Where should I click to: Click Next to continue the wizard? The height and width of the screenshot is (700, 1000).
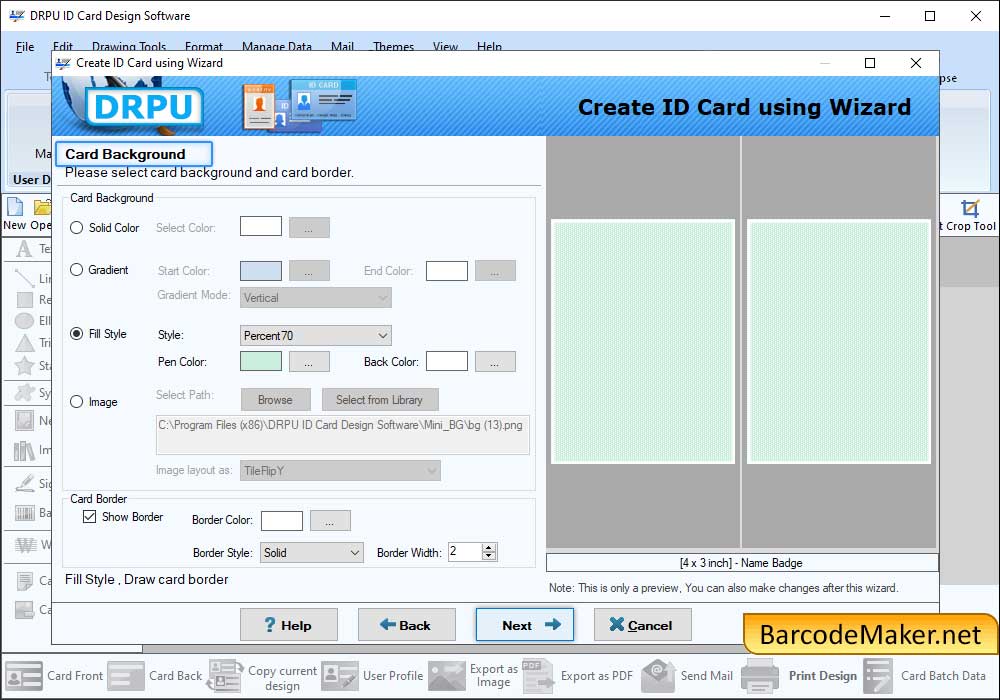point(525,625)
